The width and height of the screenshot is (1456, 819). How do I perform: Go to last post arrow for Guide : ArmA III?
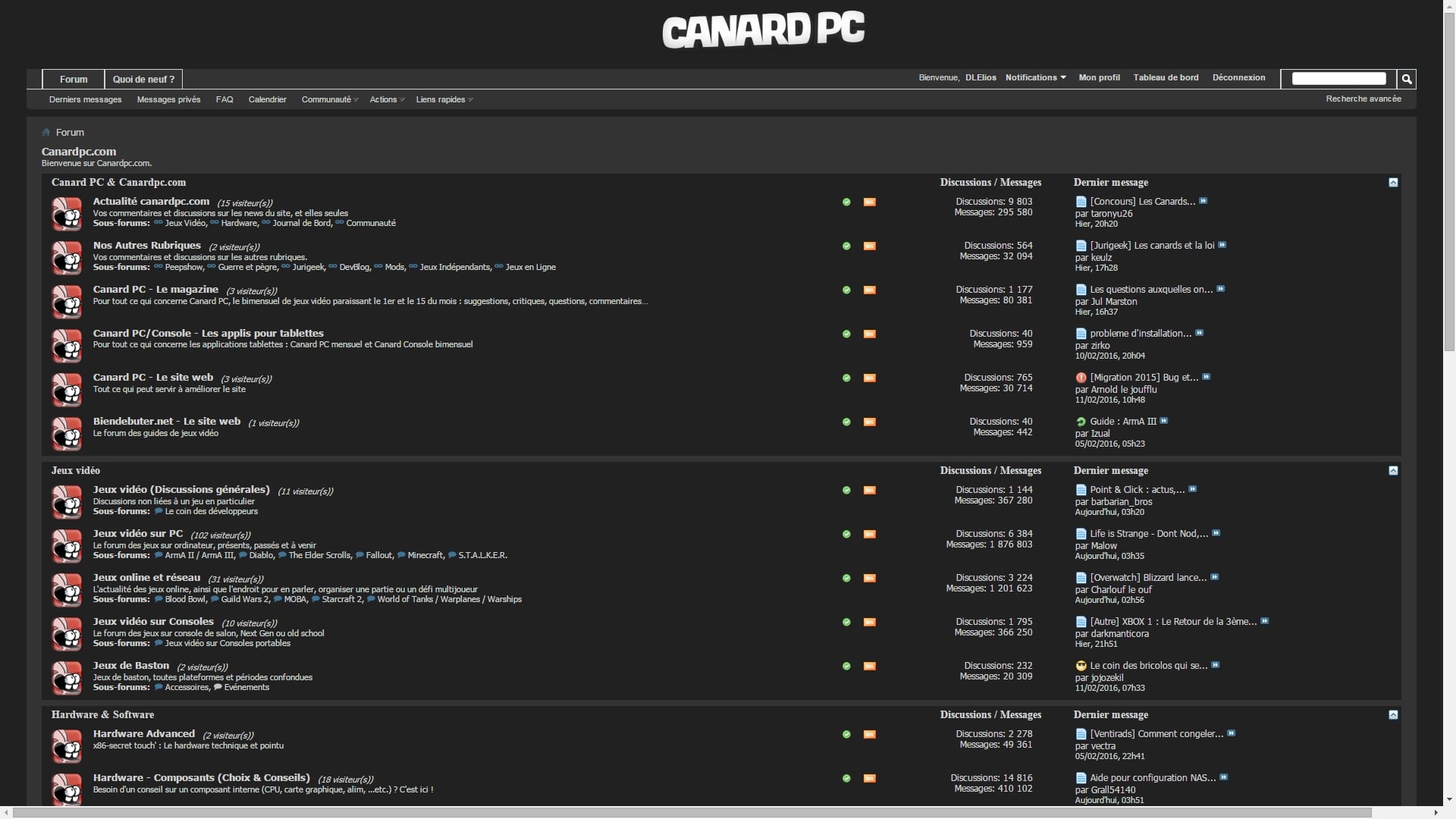[1164, 421]
